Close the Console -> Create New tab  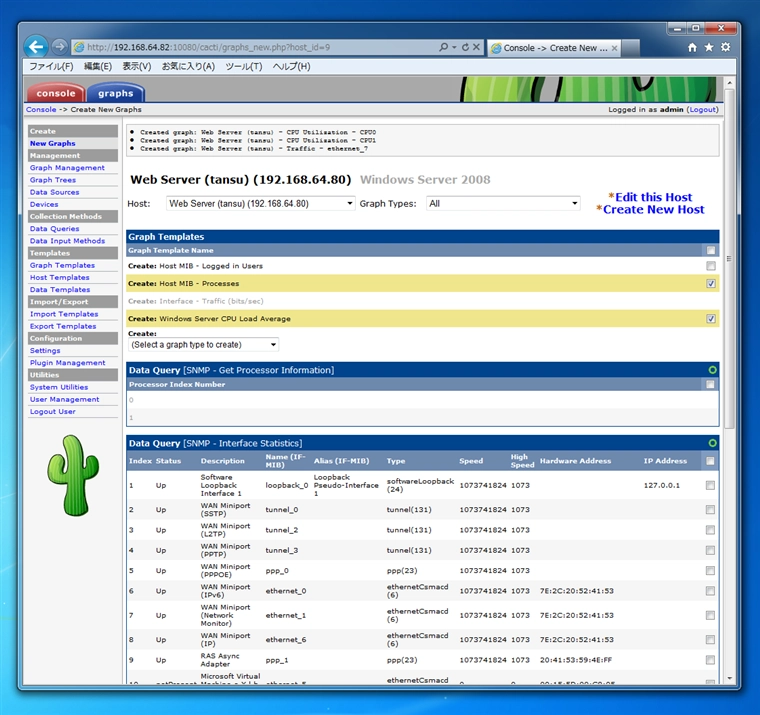click(x=614, y=48)
